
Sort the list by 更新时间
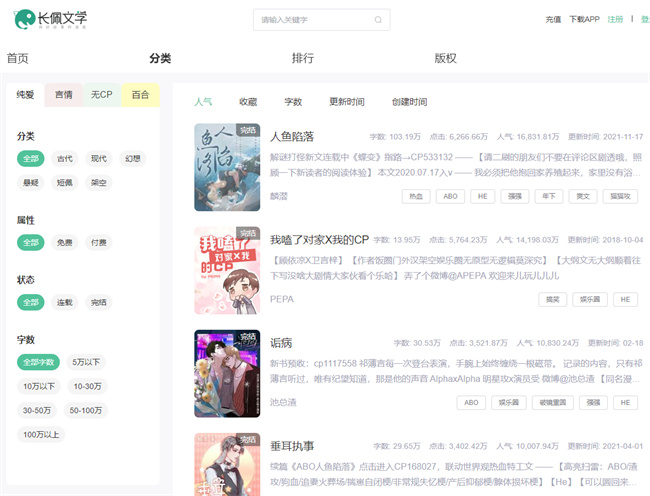tap(347, 102)
